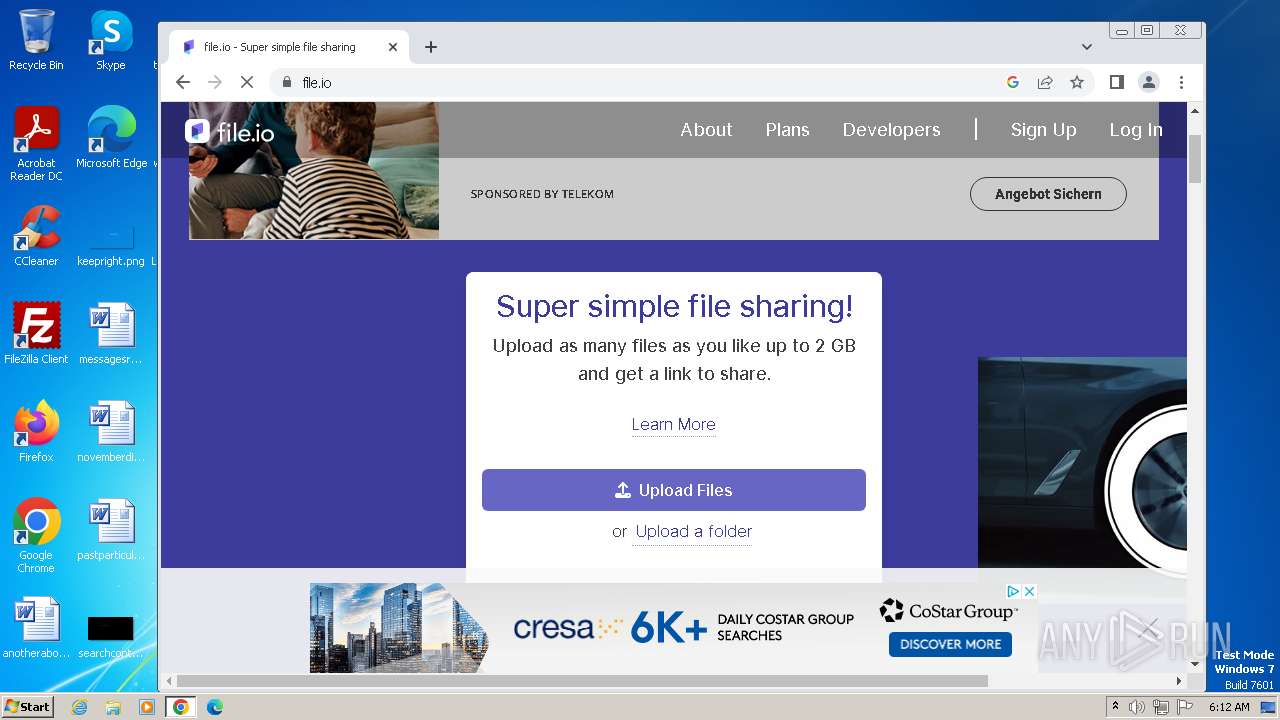Open the Developers page
The image size is (1280, 720).
[891, 130]
